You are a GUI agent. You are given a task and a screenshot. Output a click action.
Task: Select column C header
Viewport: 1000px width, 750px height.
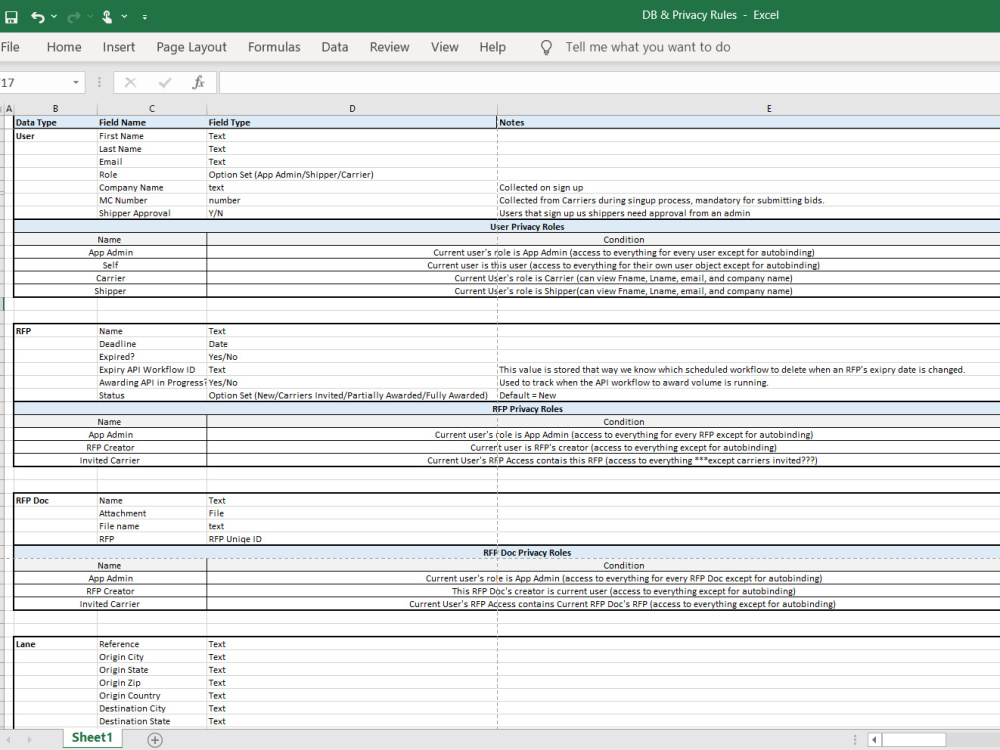tap(152, 108)
